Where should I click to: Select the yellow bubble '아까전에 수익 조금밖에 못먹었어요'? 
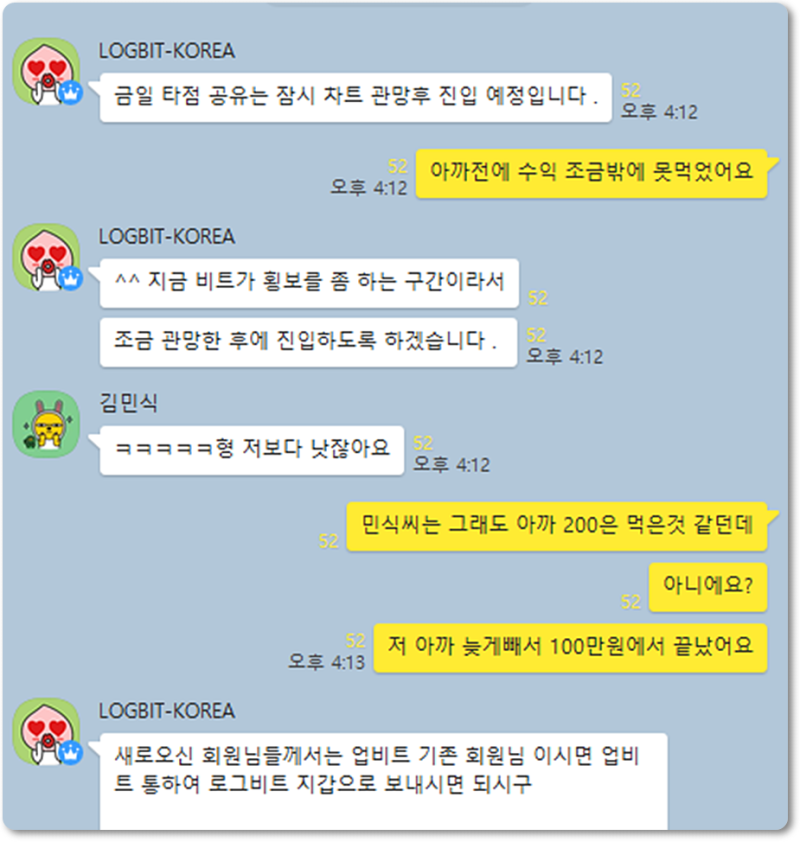click(x=592, y=173)
